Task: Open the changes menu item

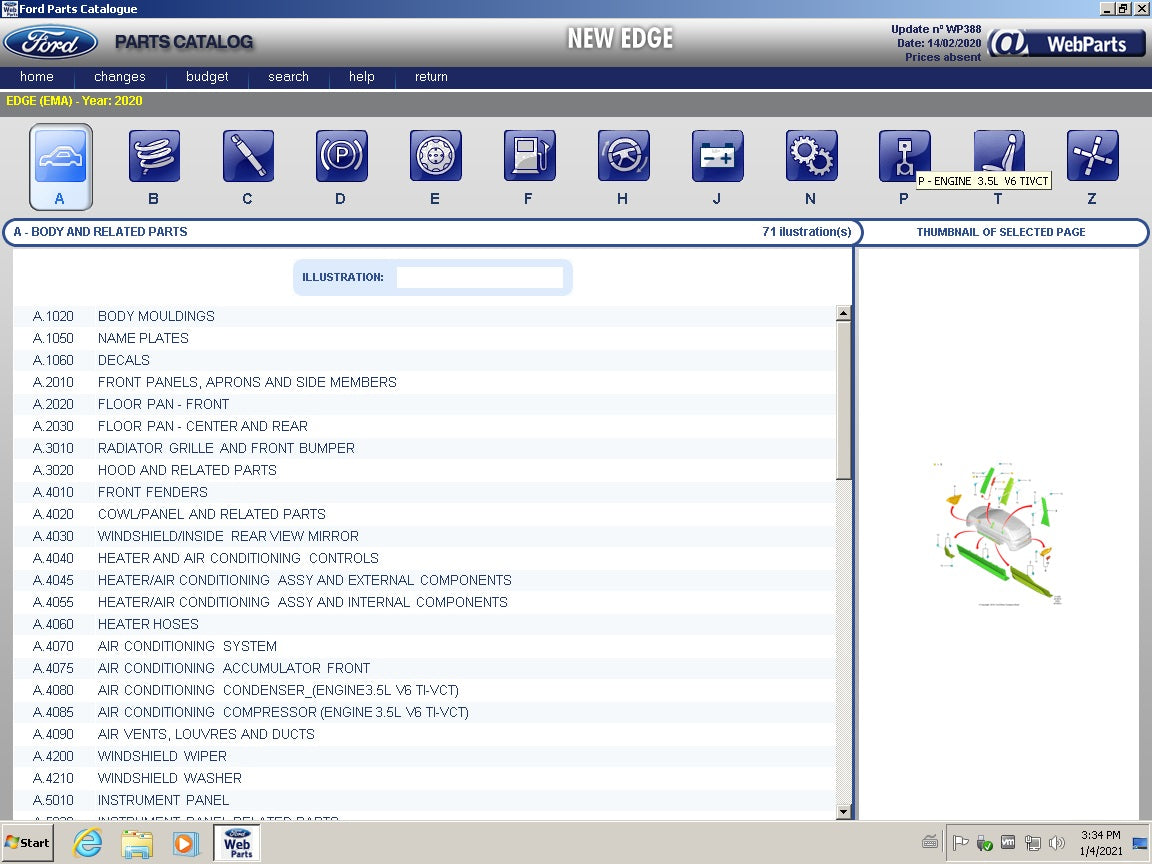Action: 120,77
